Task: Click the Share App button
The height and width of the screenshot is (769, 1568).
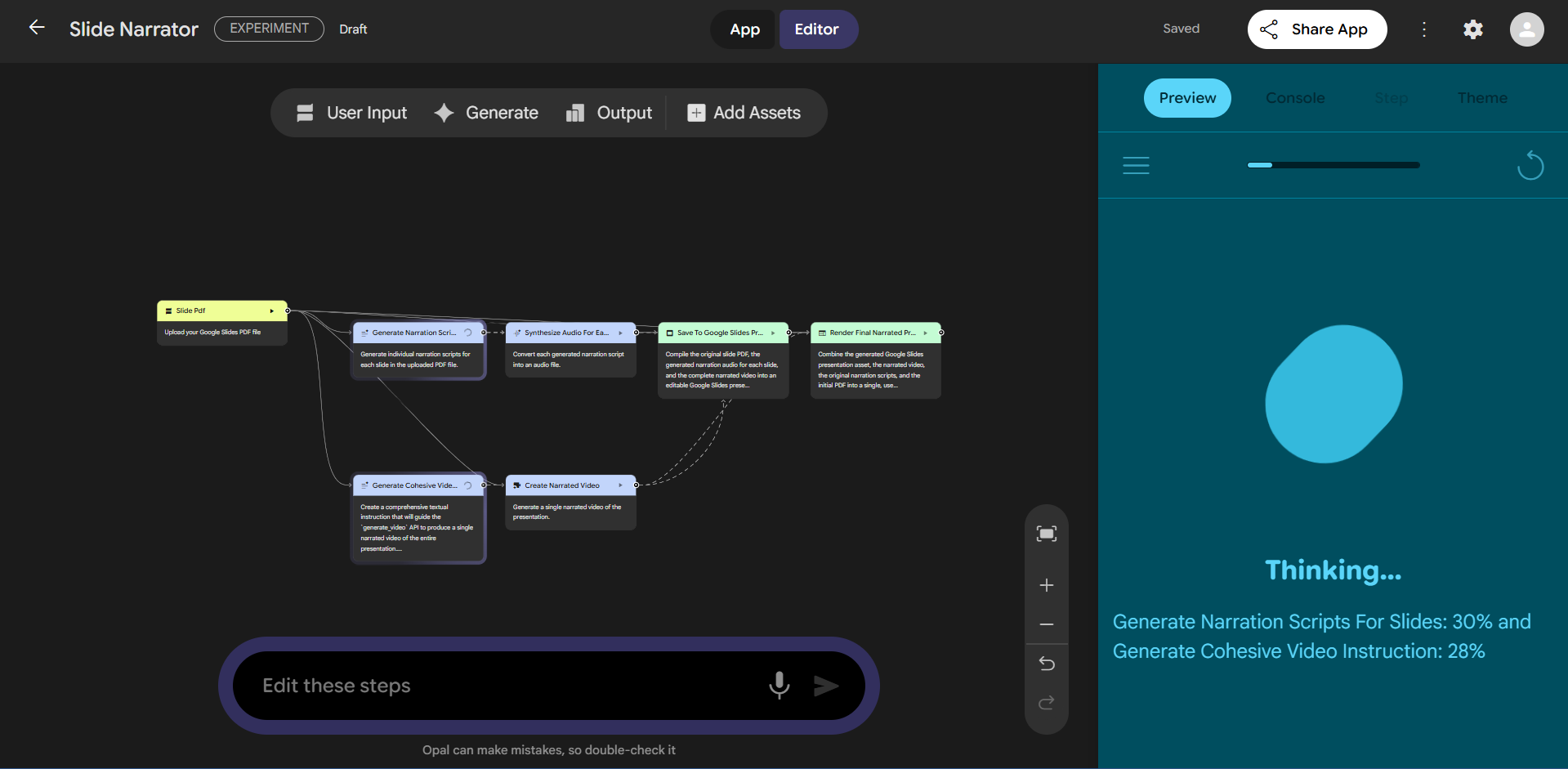Action: 1316,29
